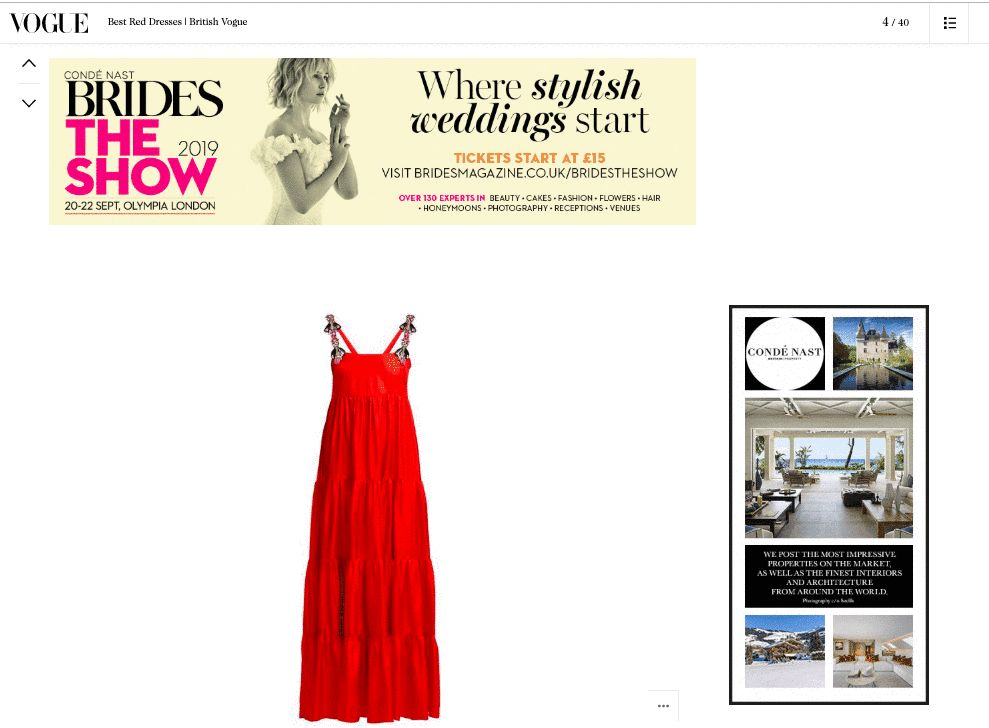The height and width of the screenshot is (728, 989).
Task: Click the Vogue logo
Action: (x=49, y=23)
